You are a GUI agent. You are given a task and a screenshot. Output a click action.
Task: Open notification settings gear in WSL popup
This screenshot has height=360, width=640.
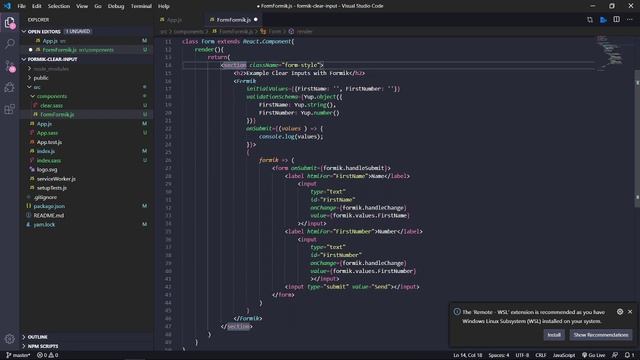tap(620, 312)
